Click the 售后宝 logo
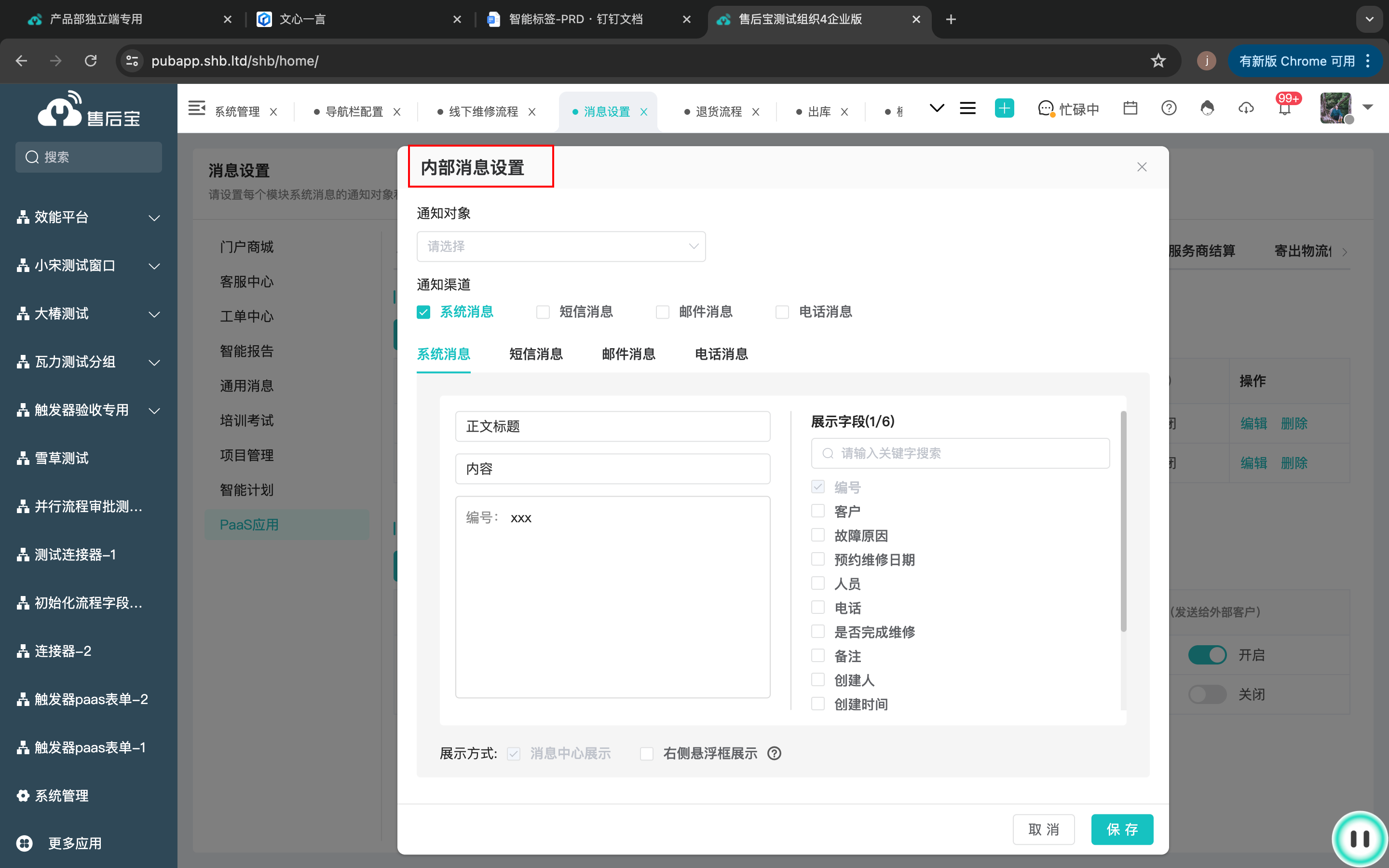This screenshot has width=1389, height=868. point(89,109)
